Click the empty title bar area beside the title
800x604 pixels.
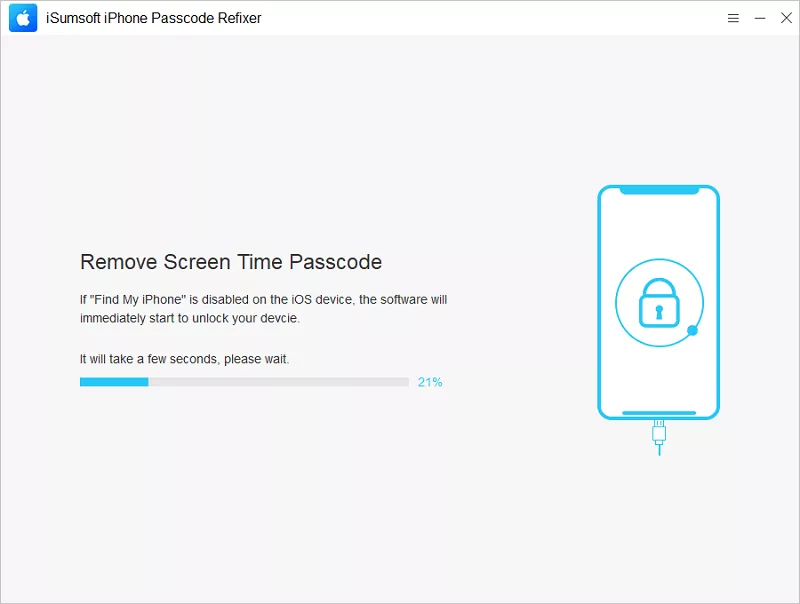click(480, 18)
